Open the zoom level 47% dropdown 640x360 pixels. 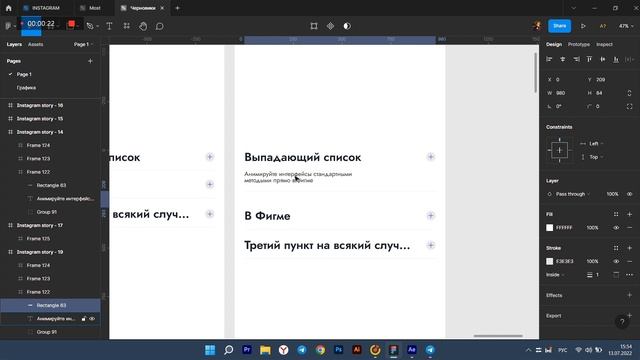coord(626,26)
